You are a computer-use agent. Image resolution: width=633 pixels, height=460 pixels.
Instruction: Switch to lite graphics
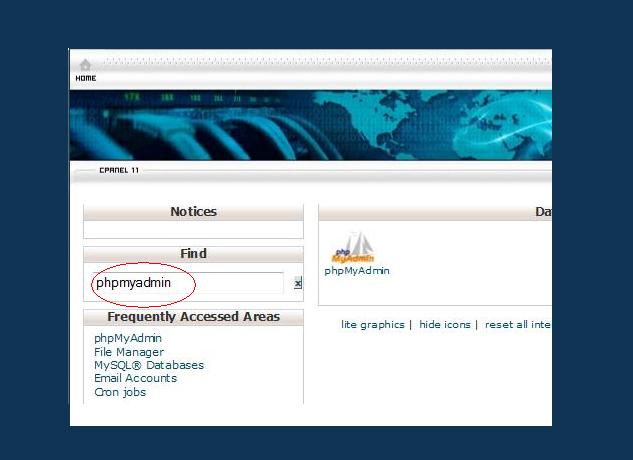coord(373,324)
